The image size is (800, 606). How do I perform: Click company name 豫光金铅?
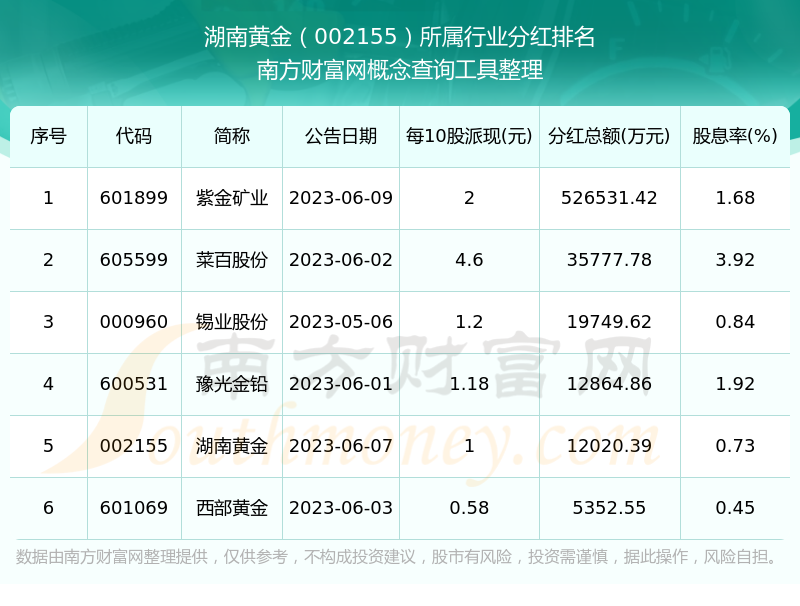point(232,384)
